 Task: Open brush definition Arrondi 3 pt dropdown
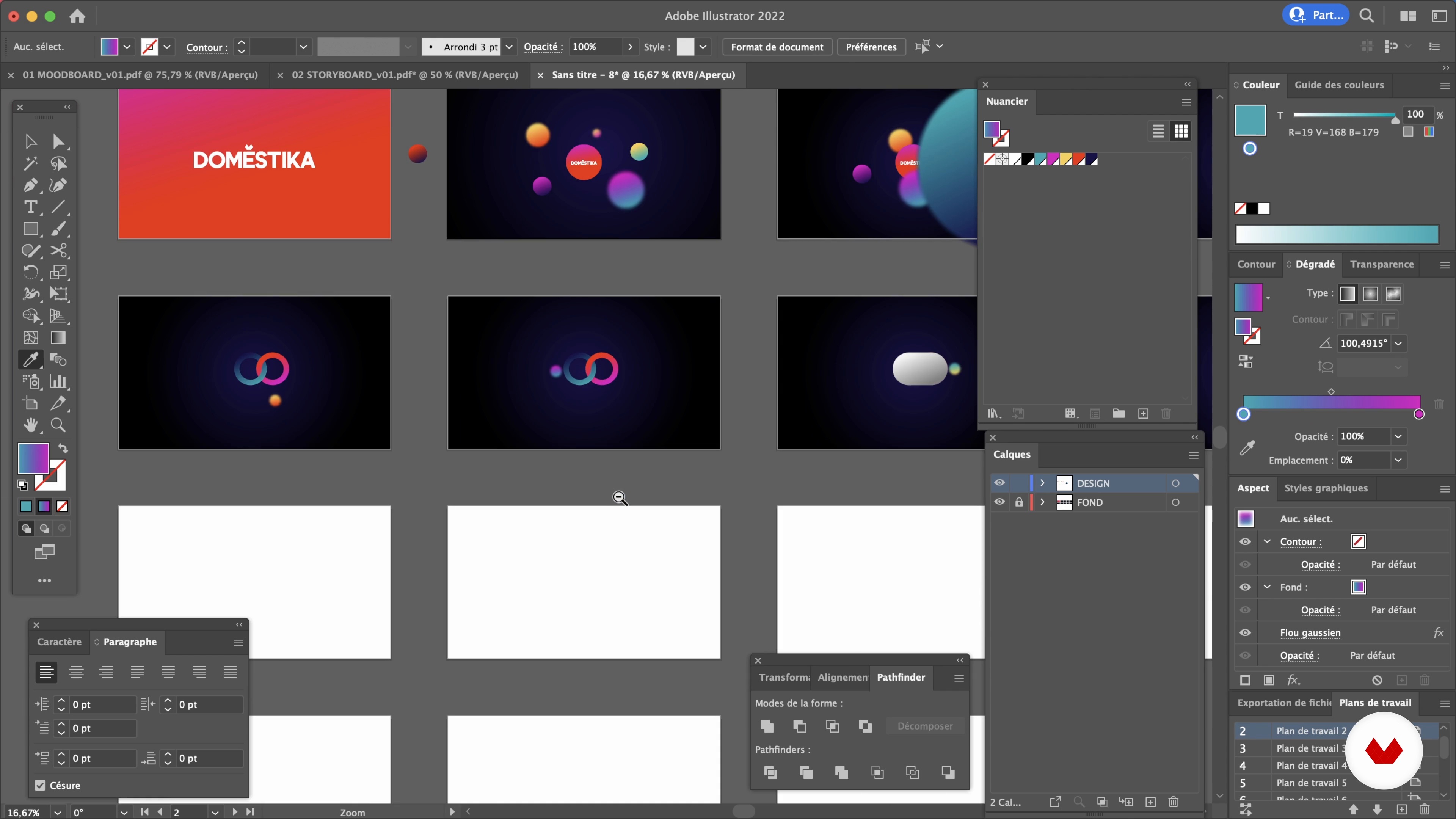(x=509, y=47)
